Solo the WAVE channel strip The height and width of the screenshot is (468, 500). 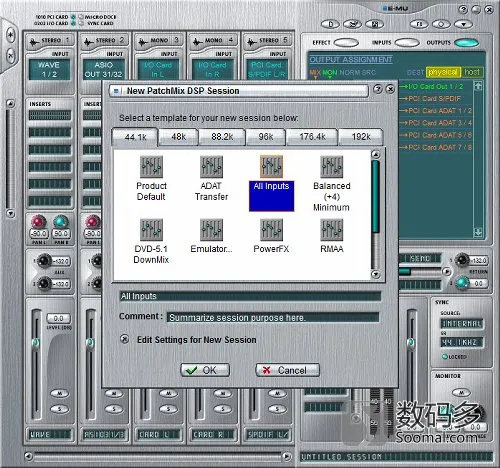(x=59, y=409)
